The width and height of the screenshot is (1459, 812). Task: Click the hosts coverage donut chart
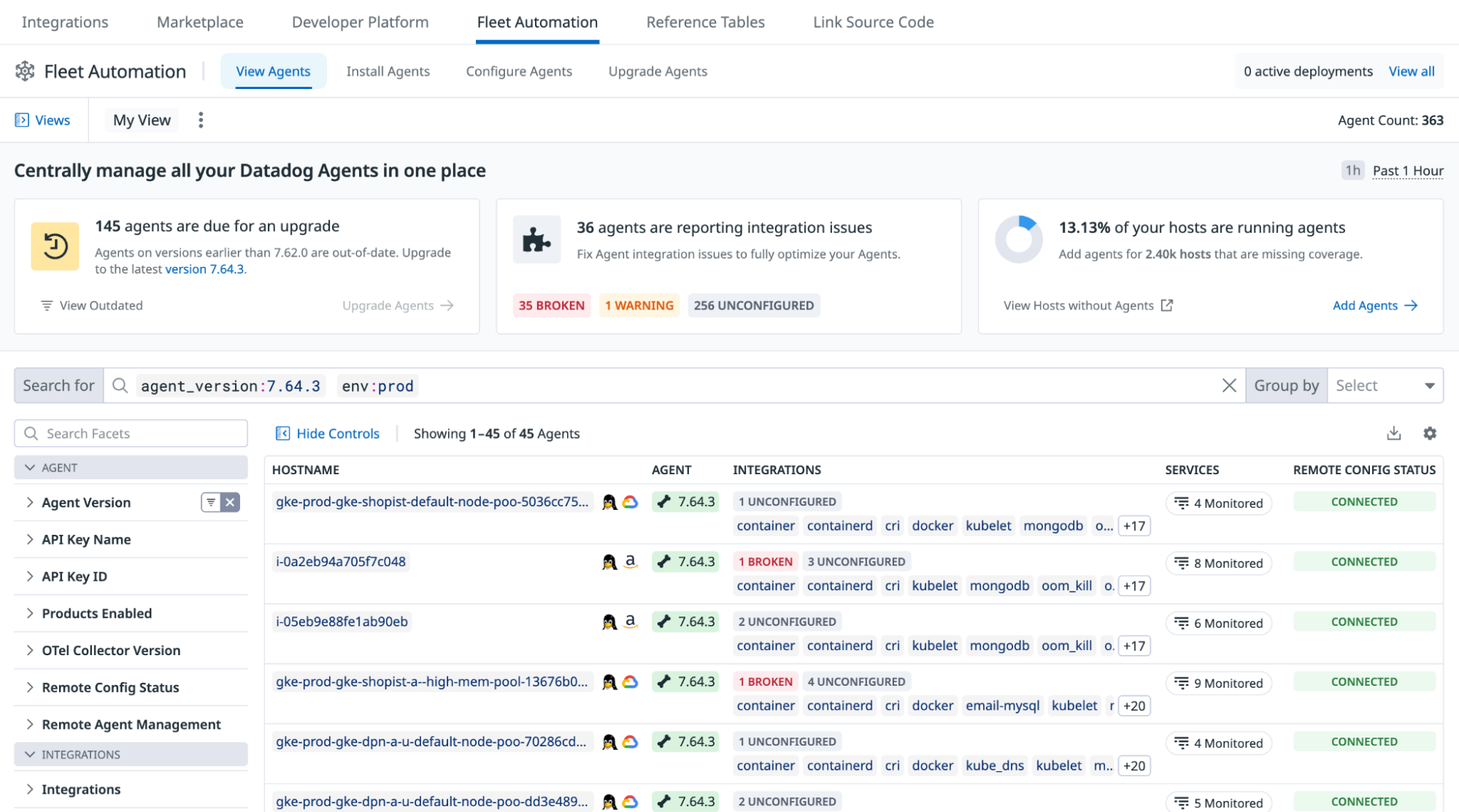coord(1019,239)
